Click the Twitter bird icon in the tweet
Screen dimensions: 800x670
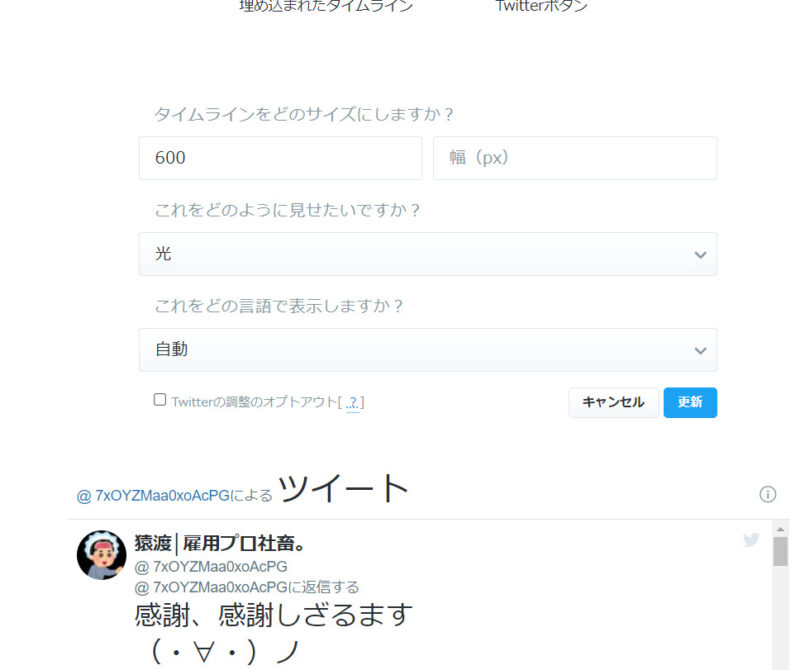click(751, 539)
